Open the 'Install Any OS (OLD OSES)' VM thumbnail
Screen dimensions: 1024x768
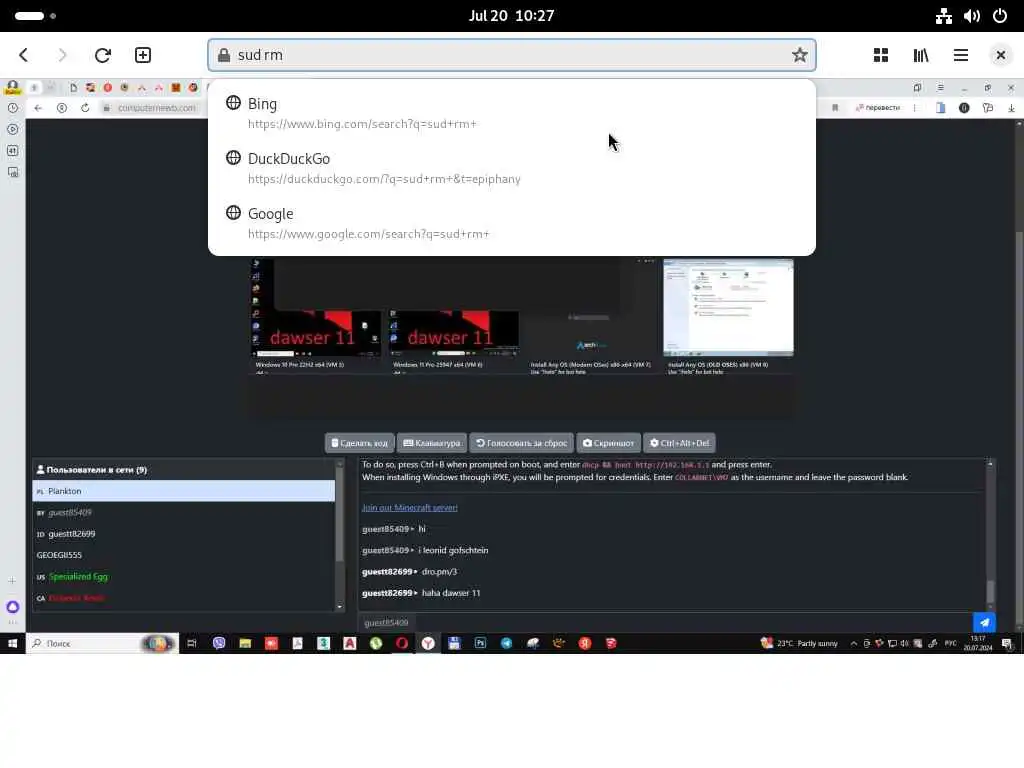(x=729, y=316)
